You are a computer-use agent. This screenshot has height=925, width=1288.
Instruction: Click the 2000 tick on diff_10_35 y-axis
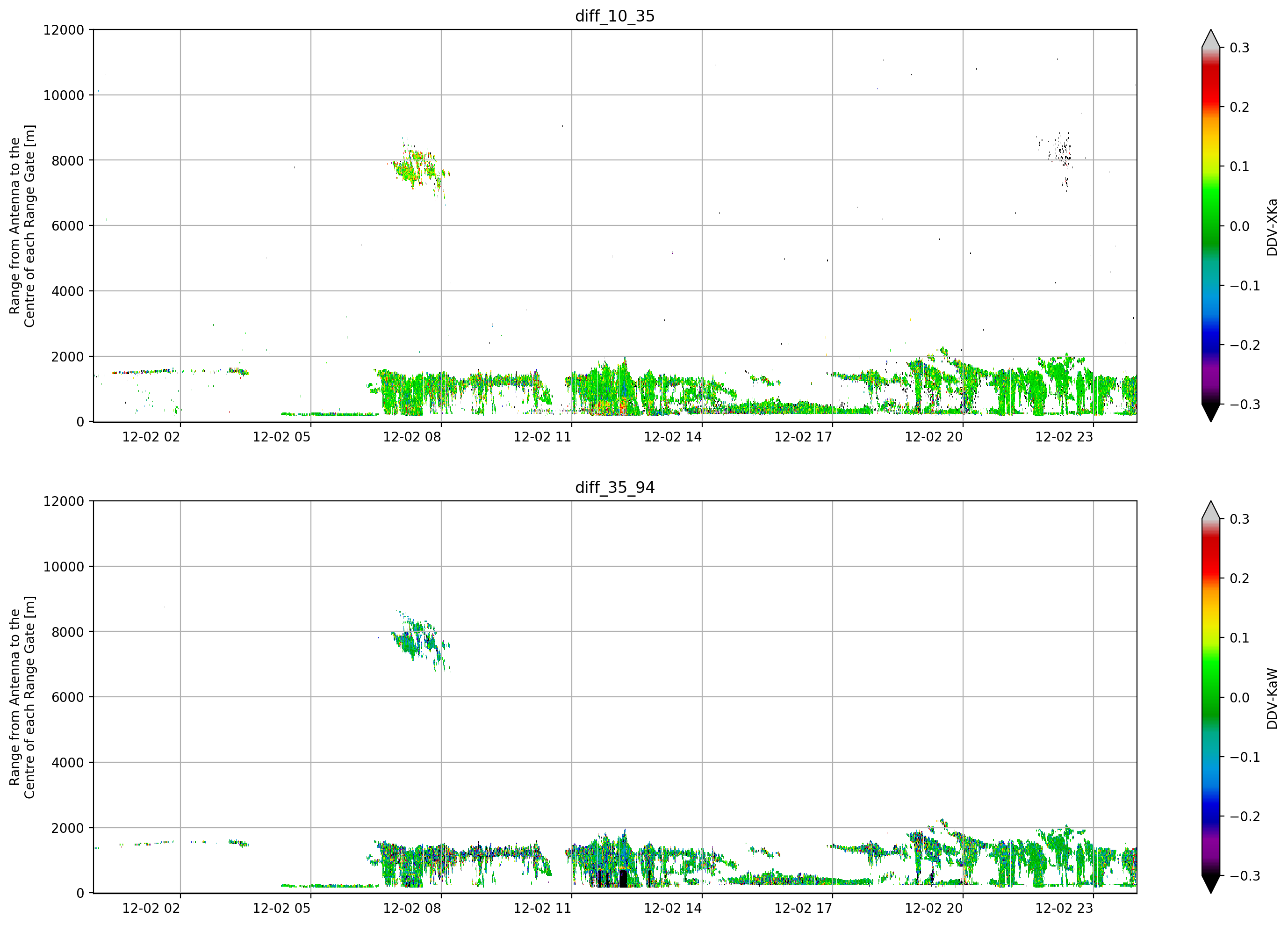(68, 356)
